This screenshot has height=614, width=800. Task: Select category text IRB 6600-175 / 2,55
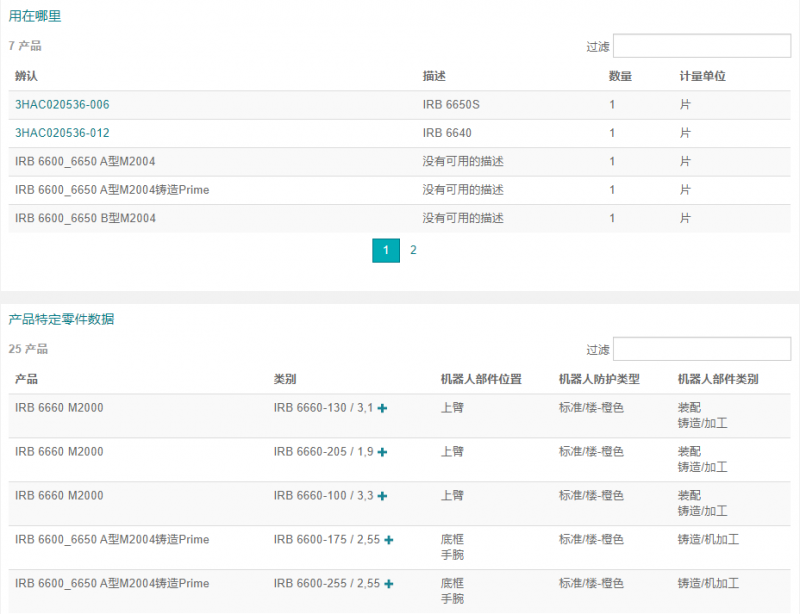(x=327, y=540)
